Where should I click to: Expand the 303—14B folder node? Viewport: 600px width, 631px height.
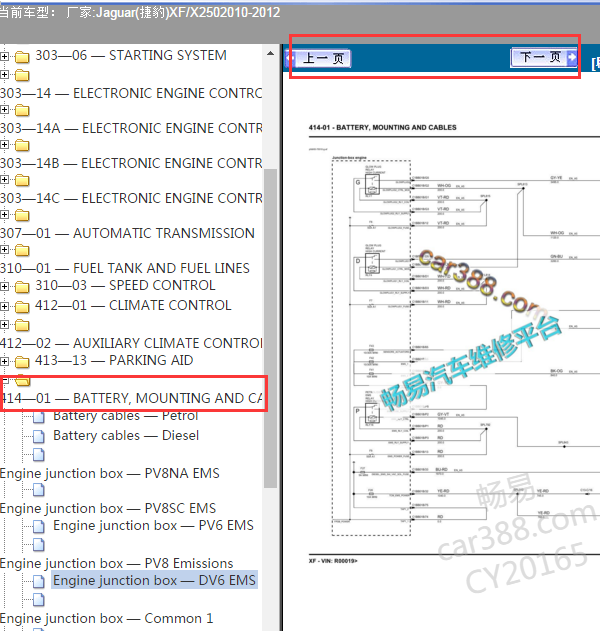pyautogui.click(x=4, y=144)
